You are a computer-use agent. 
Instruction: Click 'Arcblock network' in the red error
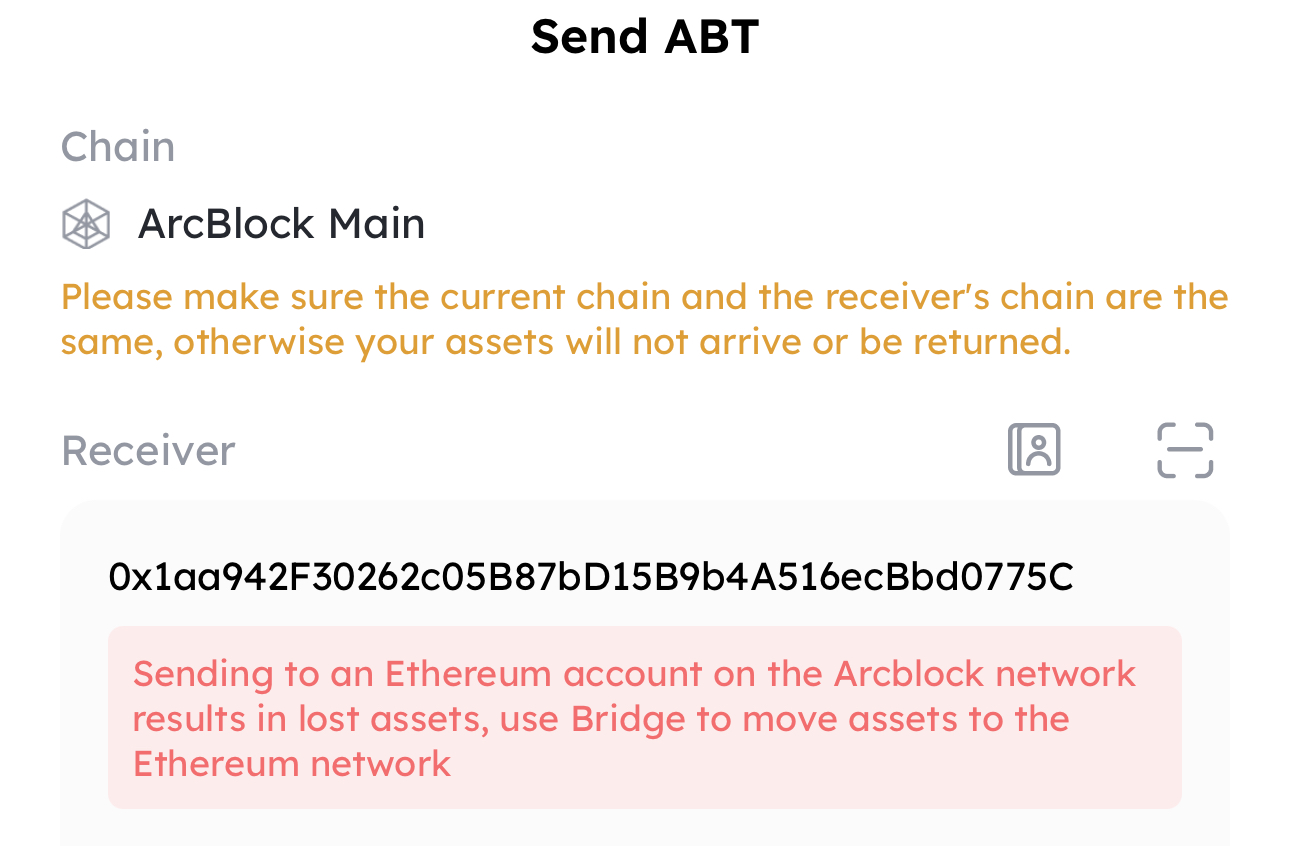coord(985,673)
